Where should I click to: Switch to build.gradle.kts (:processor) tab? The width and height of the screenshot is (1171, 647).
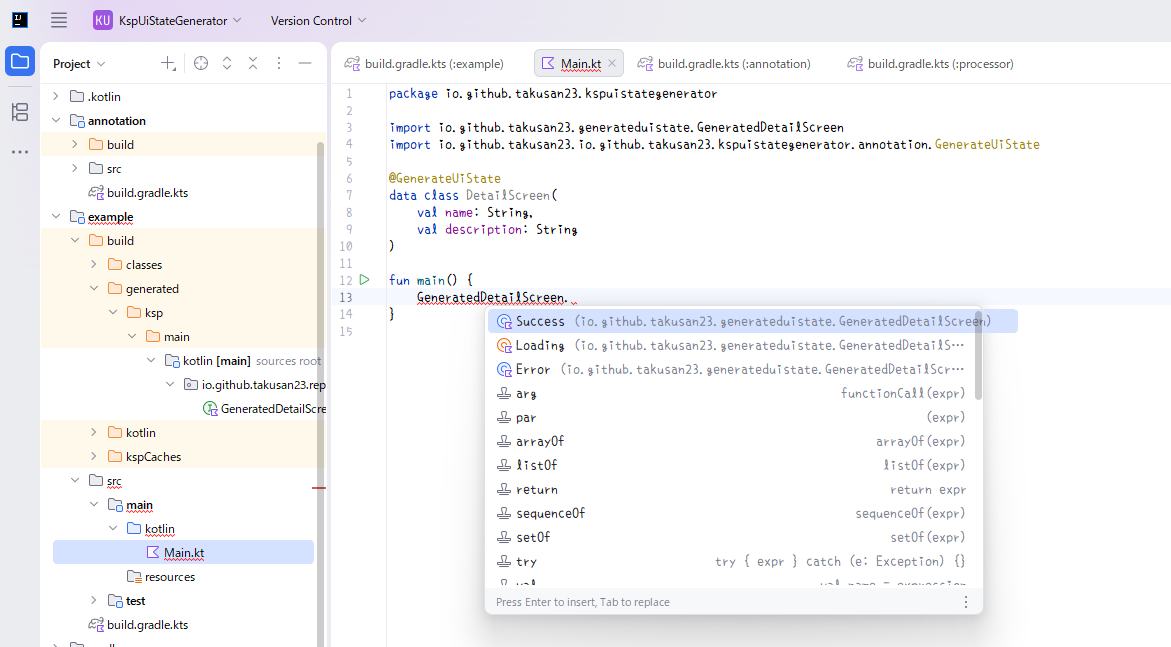[930, 63]
